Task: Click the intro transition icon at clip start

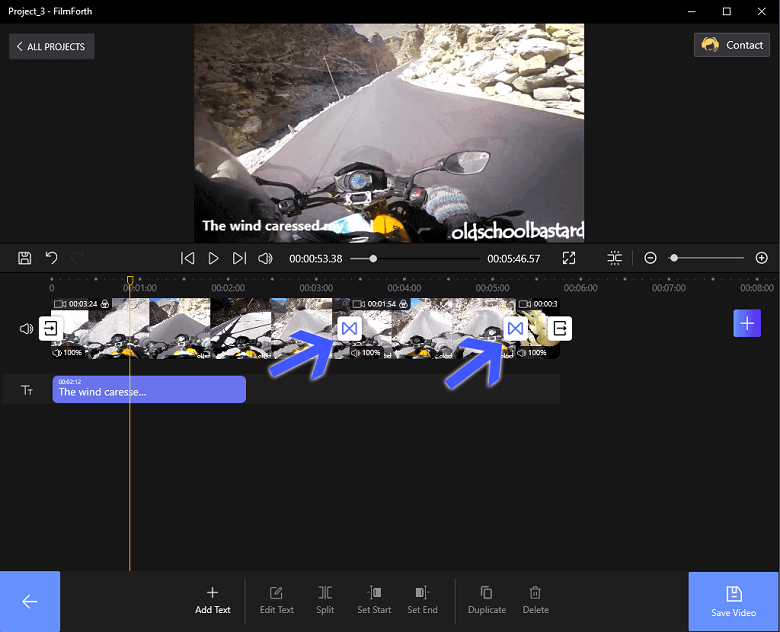Action: pyautogui.click(x=51, y=328)
